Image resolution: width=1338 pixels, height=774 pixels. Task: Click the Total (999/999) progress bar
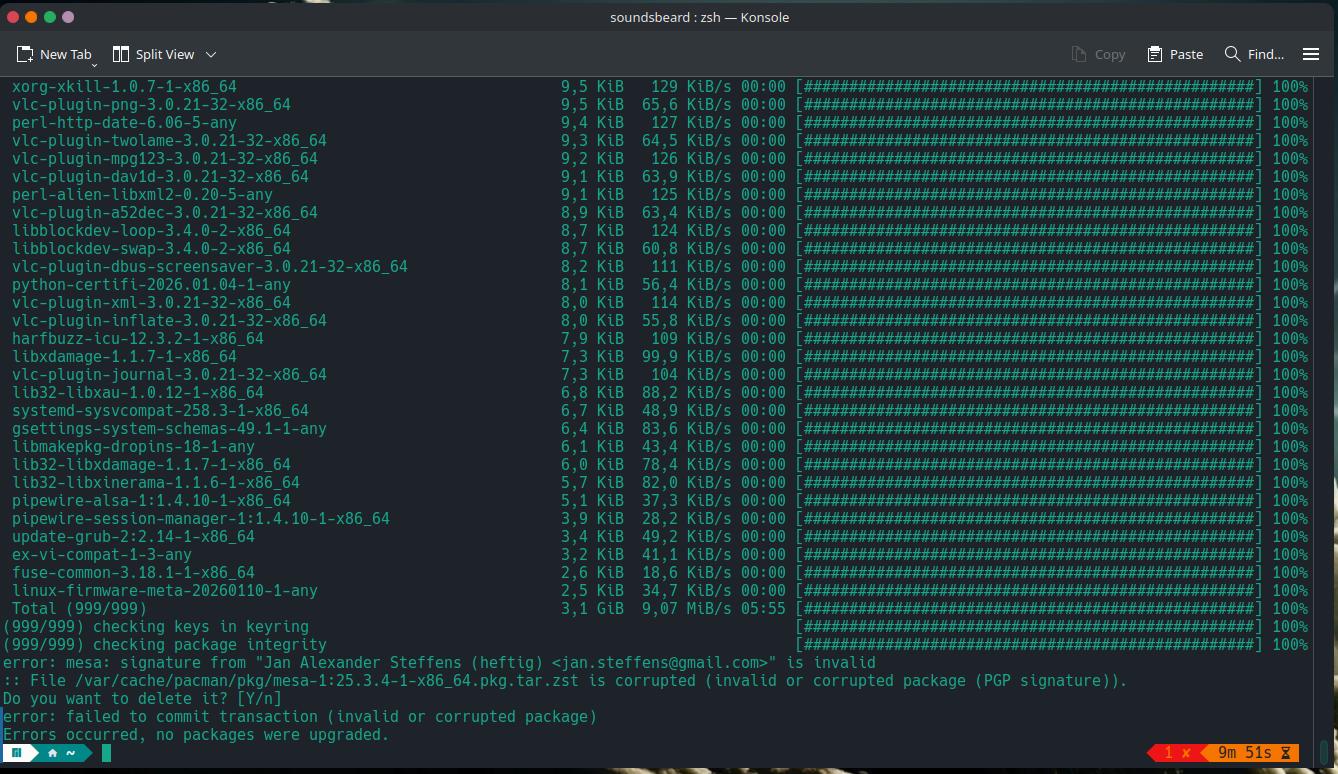tap(1028, 609)
